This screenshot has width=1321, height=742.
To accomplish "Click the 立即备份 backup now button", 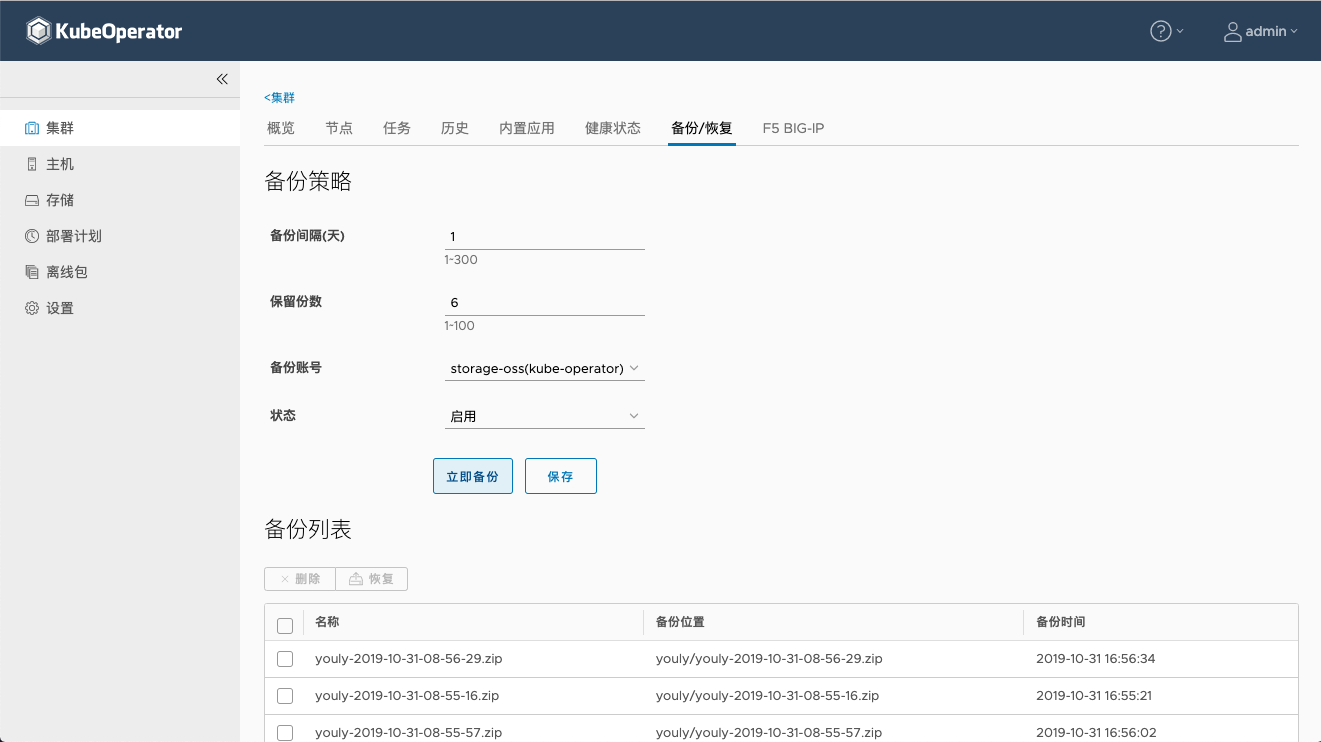I will point(472,476).
